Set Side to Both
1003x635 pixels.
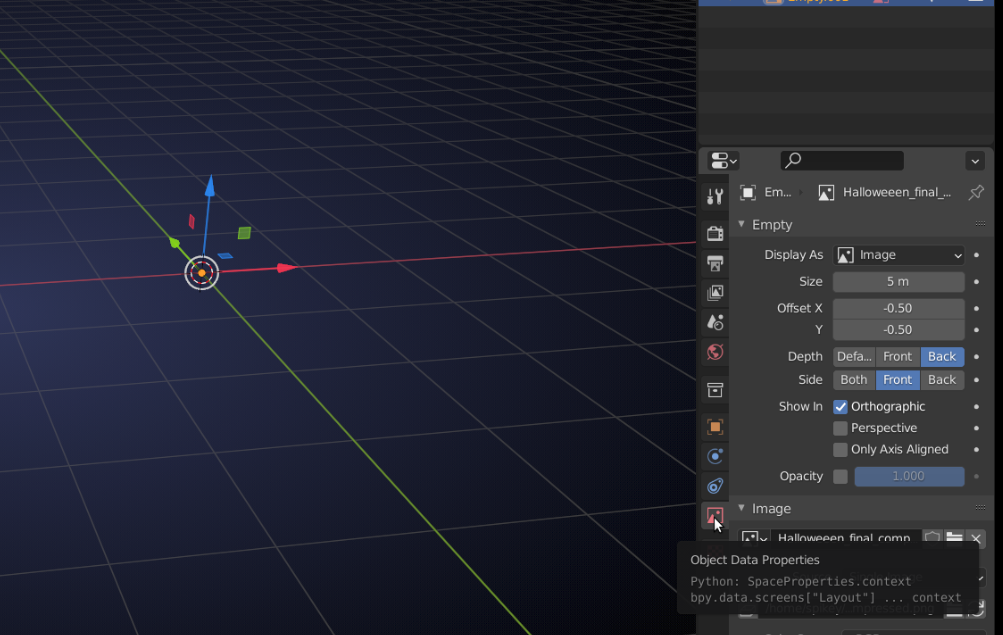click(854, 380)
